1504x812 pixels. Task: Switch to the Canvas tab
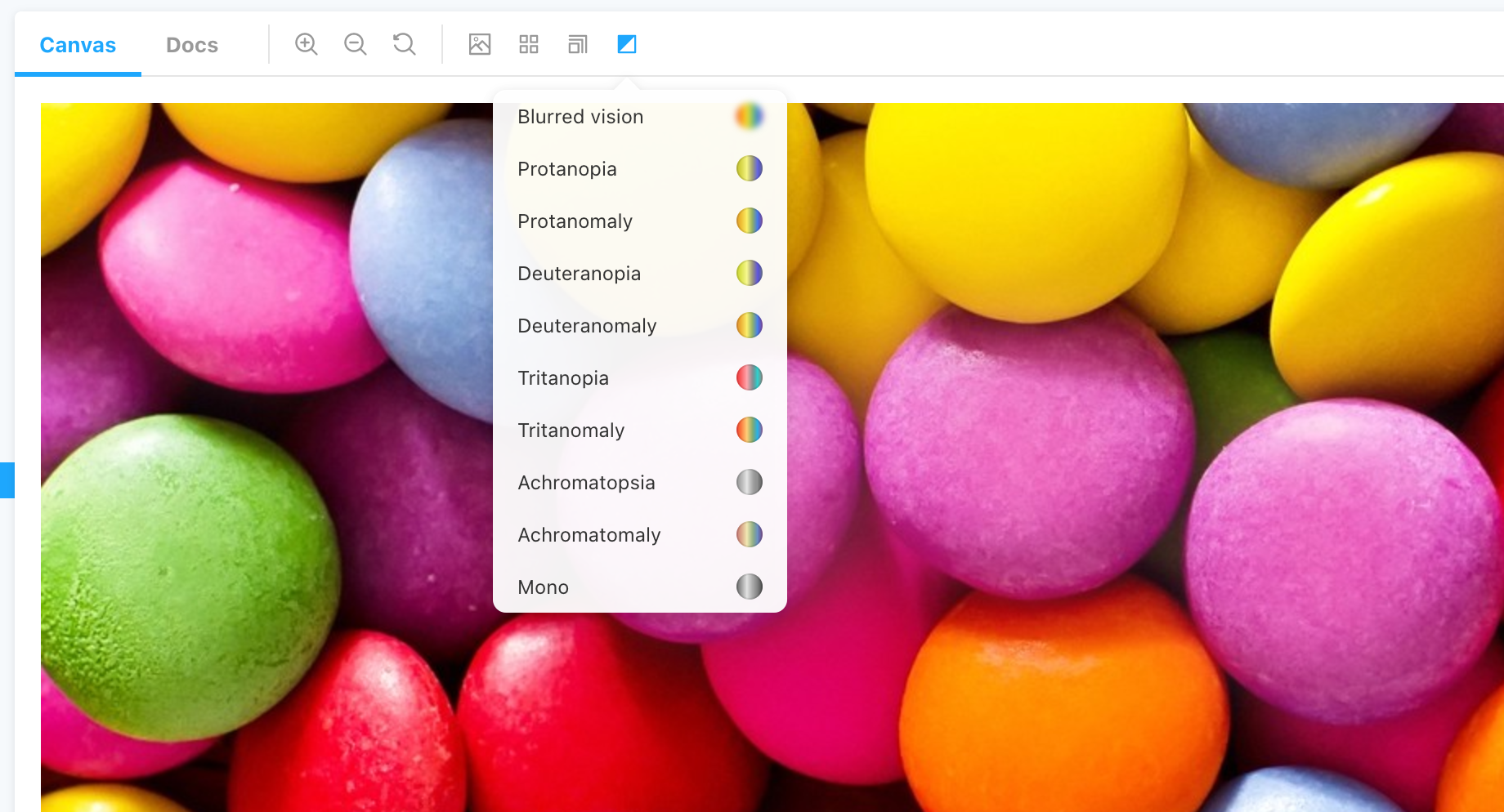78,45
